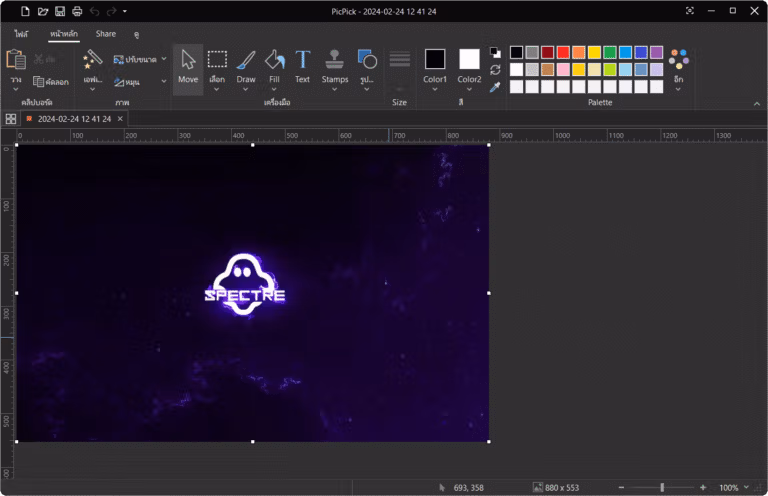Click the ปรับขนาด (Resize) button
The image size is (768, 496).
coord(135,59)
